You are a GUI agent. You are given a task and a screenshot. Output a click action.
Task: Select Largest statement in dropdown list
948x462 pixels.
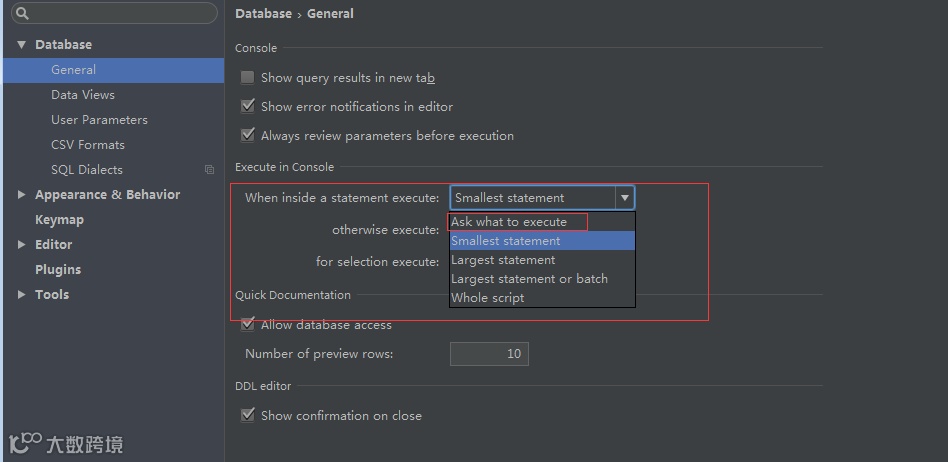503,260
